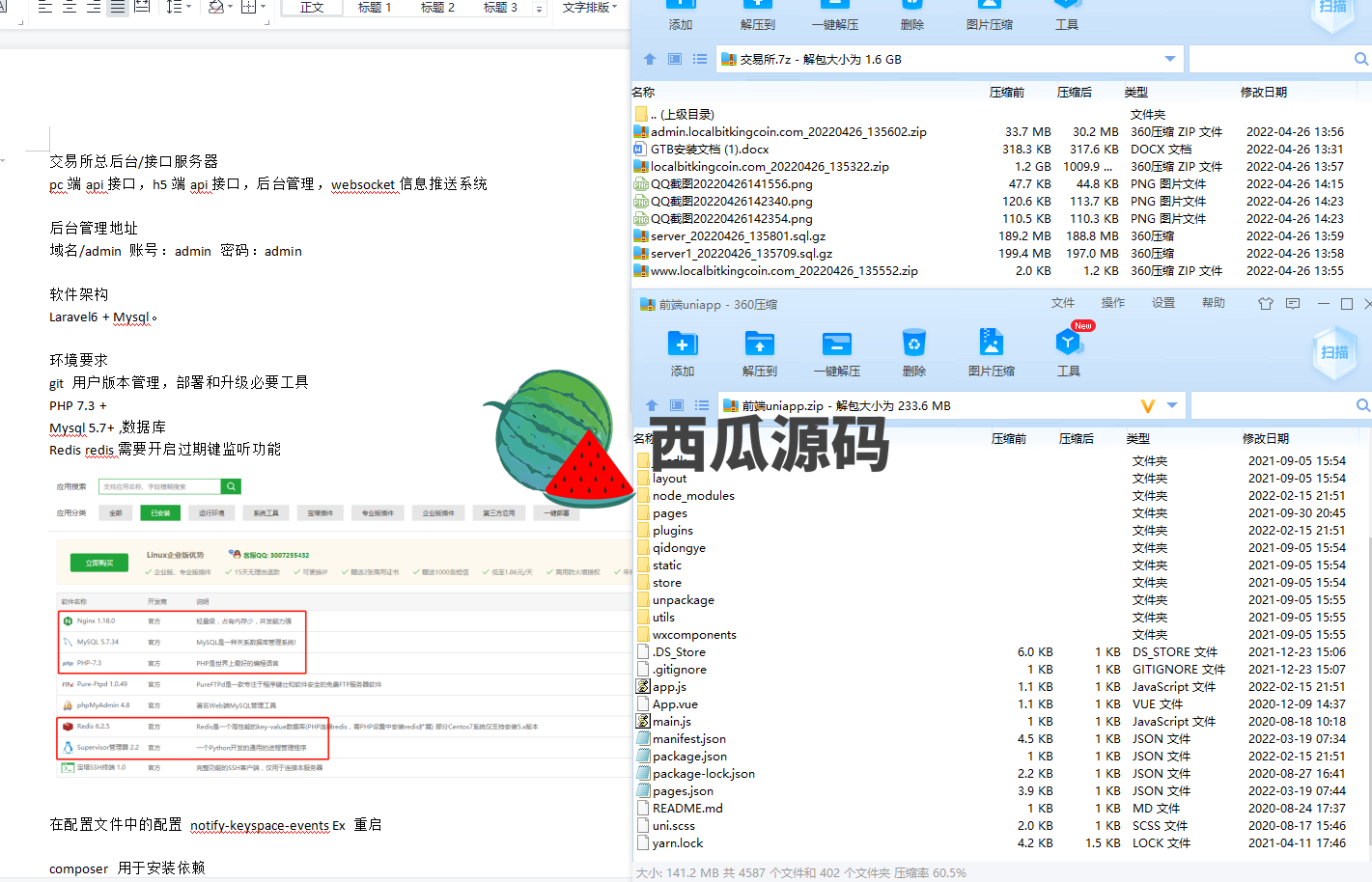Image resolution: width=1372 pixels, height=882 pixels.
Task: Go up one level in 交易所.7z window
Action: click(x=650, y=59)
